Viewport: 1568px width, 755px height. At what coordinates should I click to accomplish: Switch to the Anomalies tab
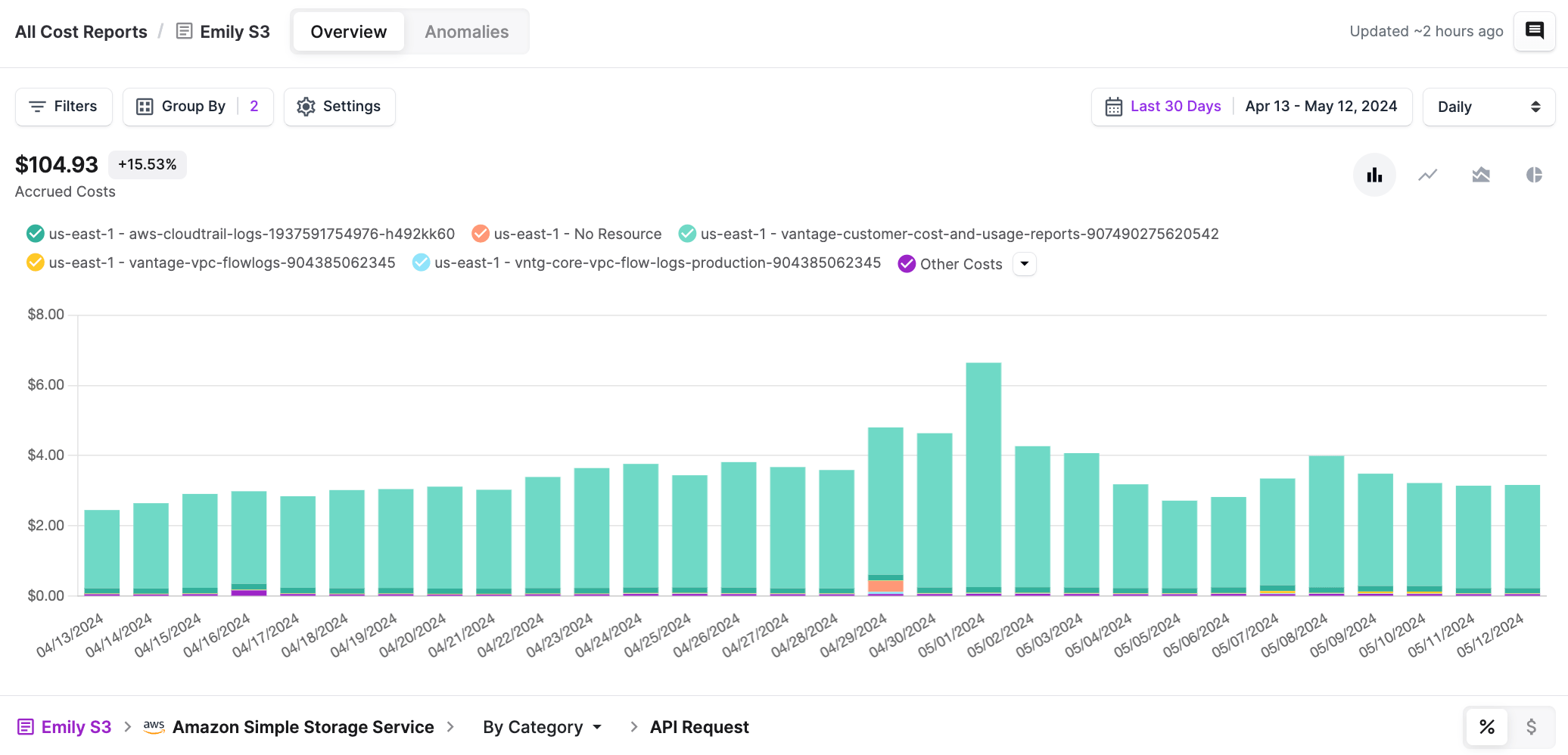point(466,32)
